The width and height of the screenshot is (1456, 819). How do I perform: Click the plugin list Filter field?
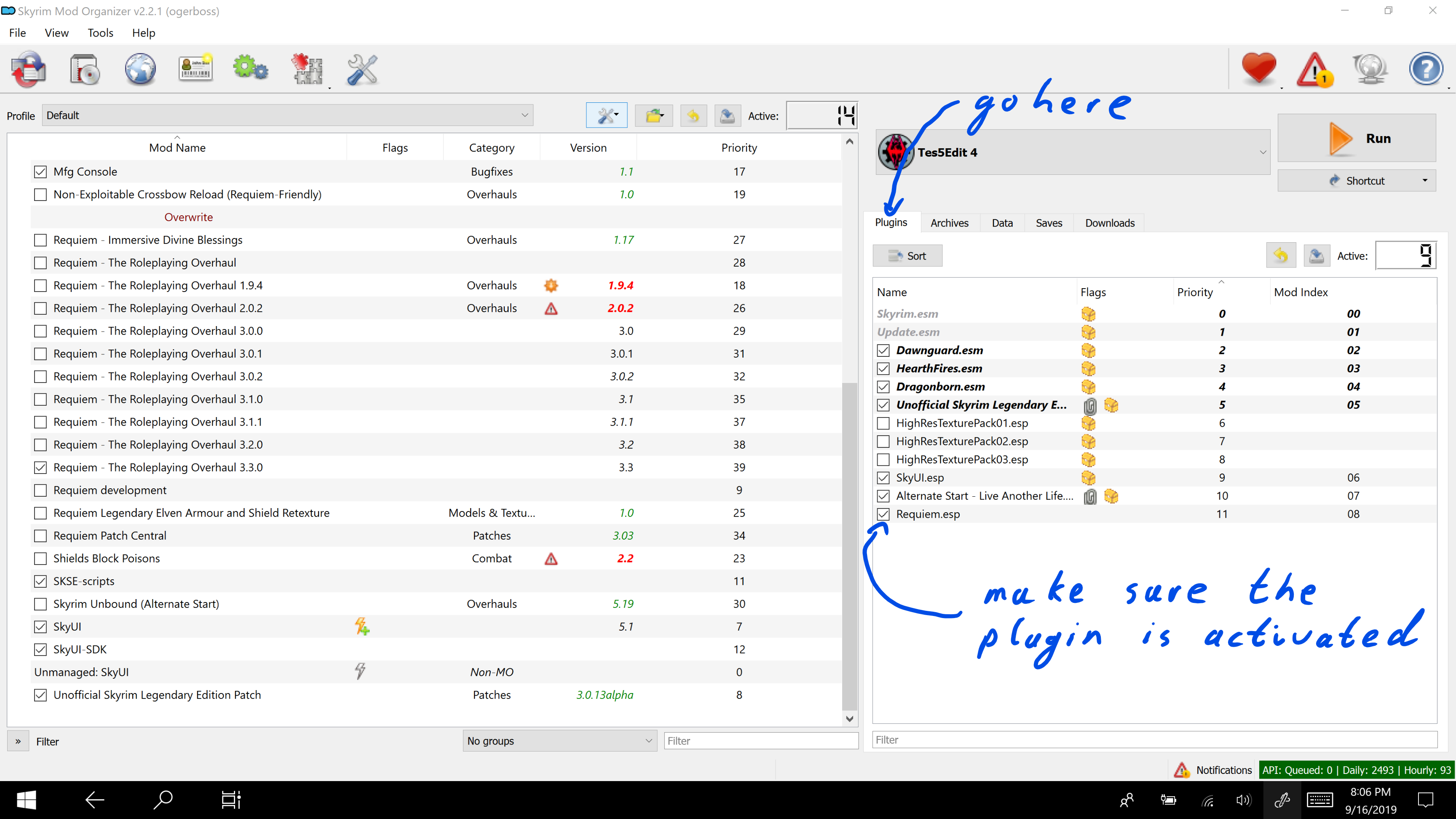pyautogui.click(x=1154, y=739)
